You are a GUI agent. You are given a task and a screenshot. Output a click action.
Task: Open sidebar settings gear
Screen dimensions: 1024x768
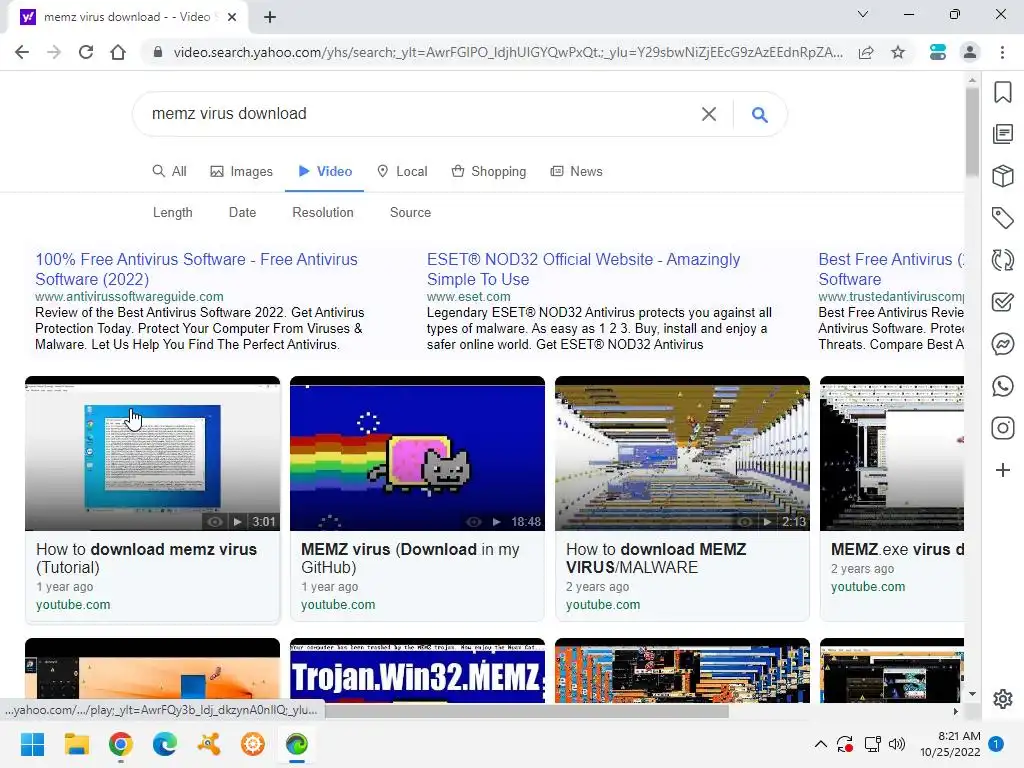tap(1002, 699)
